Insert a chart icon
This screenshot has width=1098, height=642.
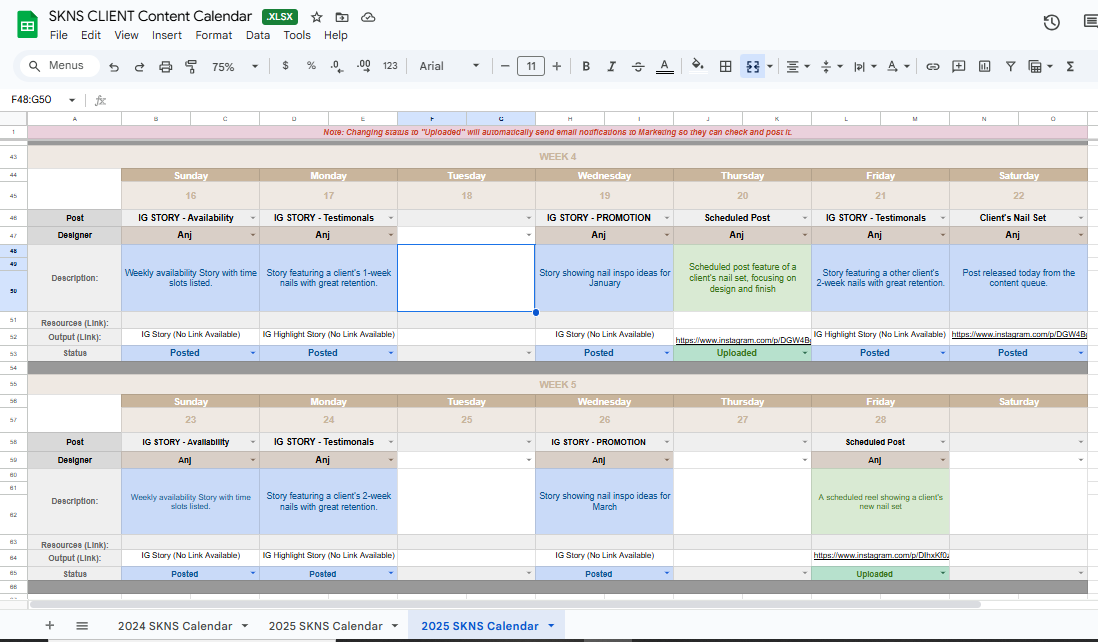(985, 67)
